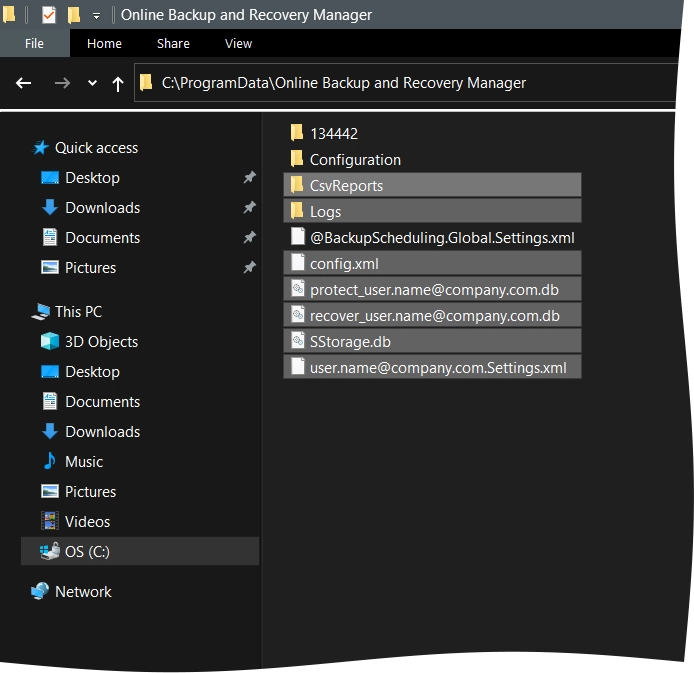Open Videos folder under This PC
This screenshot has height=673, width=694.
point(87,522)
